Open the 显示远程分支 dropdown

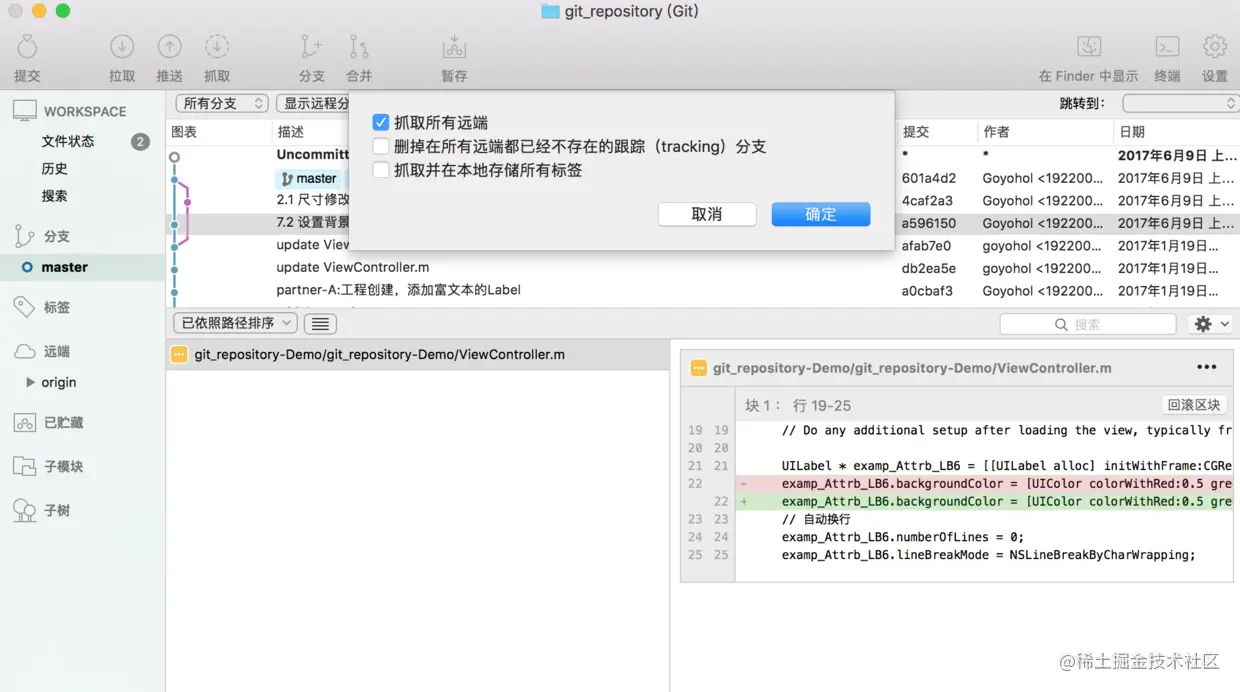pyautogui.click(x=314, y=103)
